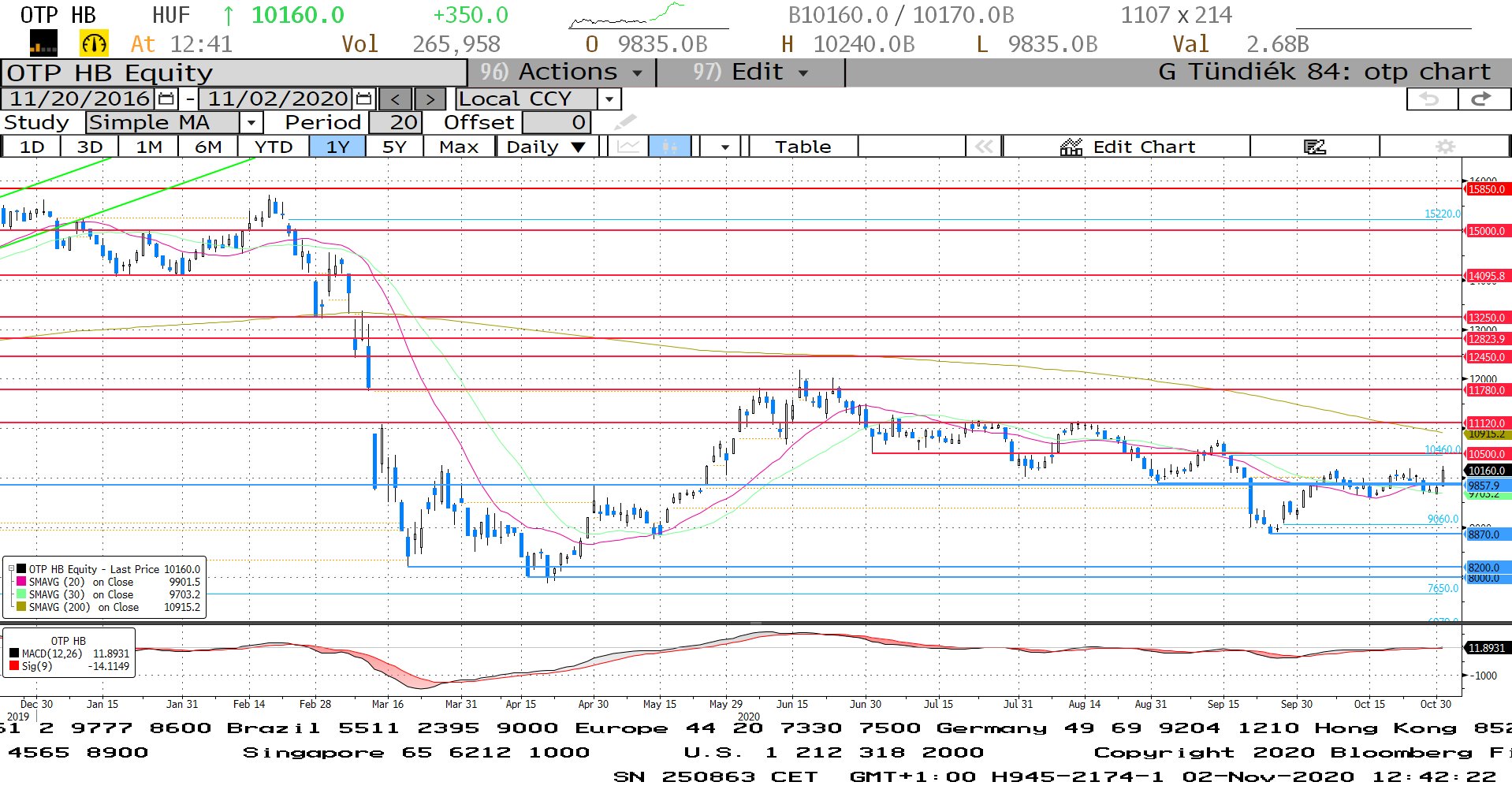The height and width of the screenshot is (808, 1512).
Task: Click the Offset input field showing 0
Action: click(556, 122)
